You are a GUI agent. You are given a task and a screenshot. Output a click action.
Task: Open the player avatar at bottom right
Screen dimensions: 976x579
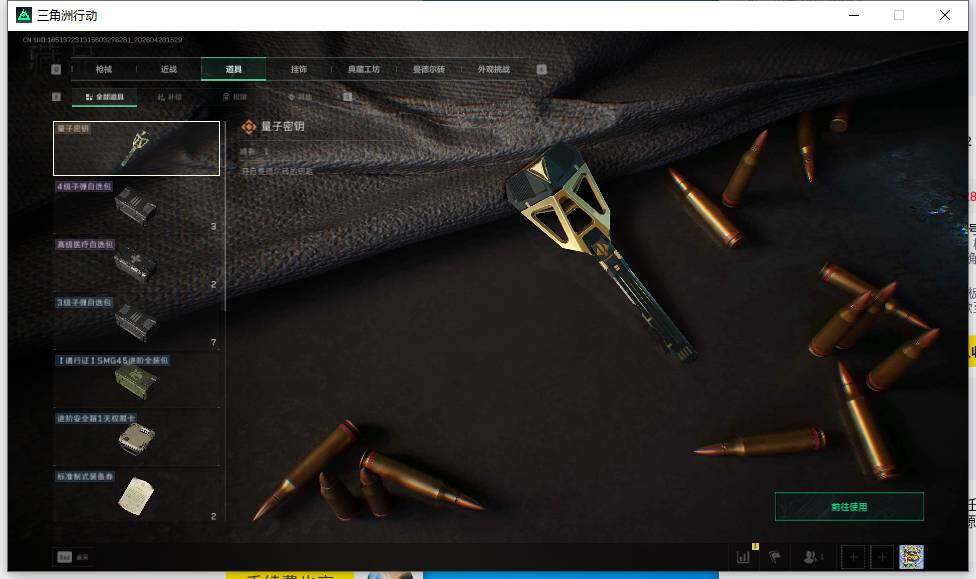pyautogui.click(x=911, y=557)
